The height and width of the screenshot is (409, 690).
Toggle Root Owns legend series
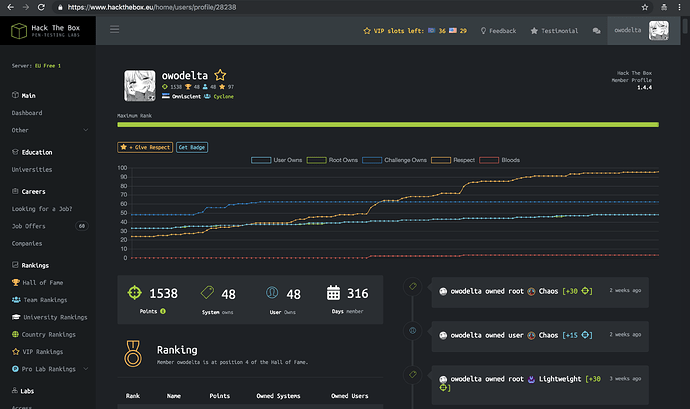[x=332, y=160]
